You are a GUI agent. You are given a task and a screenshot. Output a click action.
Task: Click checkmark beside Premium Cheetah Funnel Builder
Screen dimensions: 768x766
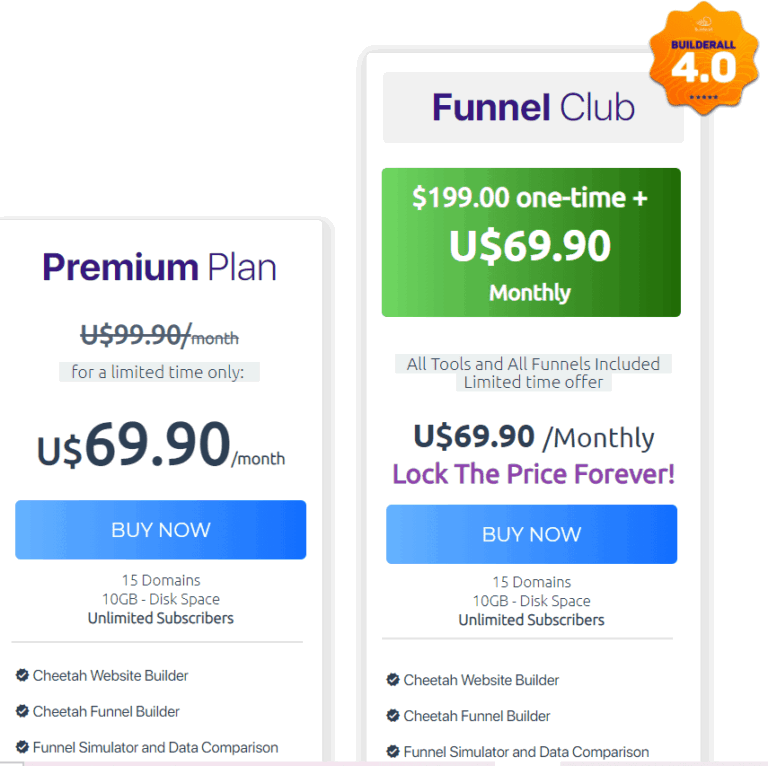pos(22,711)
